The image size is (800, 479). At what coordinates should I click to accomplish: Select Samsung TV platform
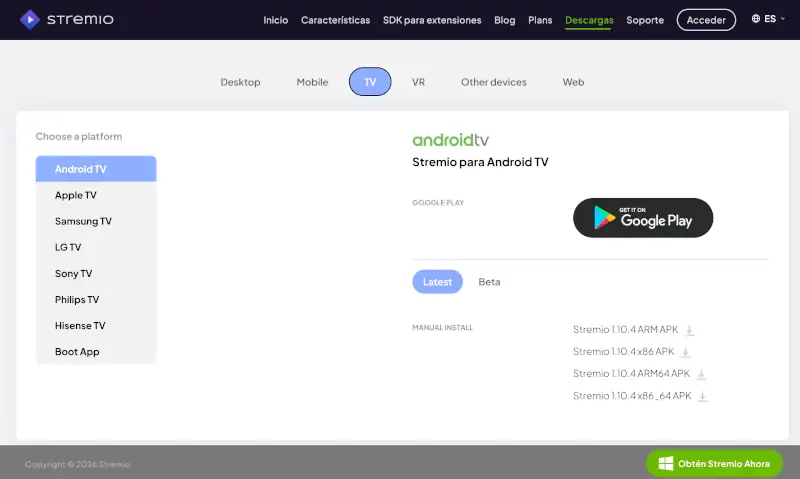click(96, 221)
